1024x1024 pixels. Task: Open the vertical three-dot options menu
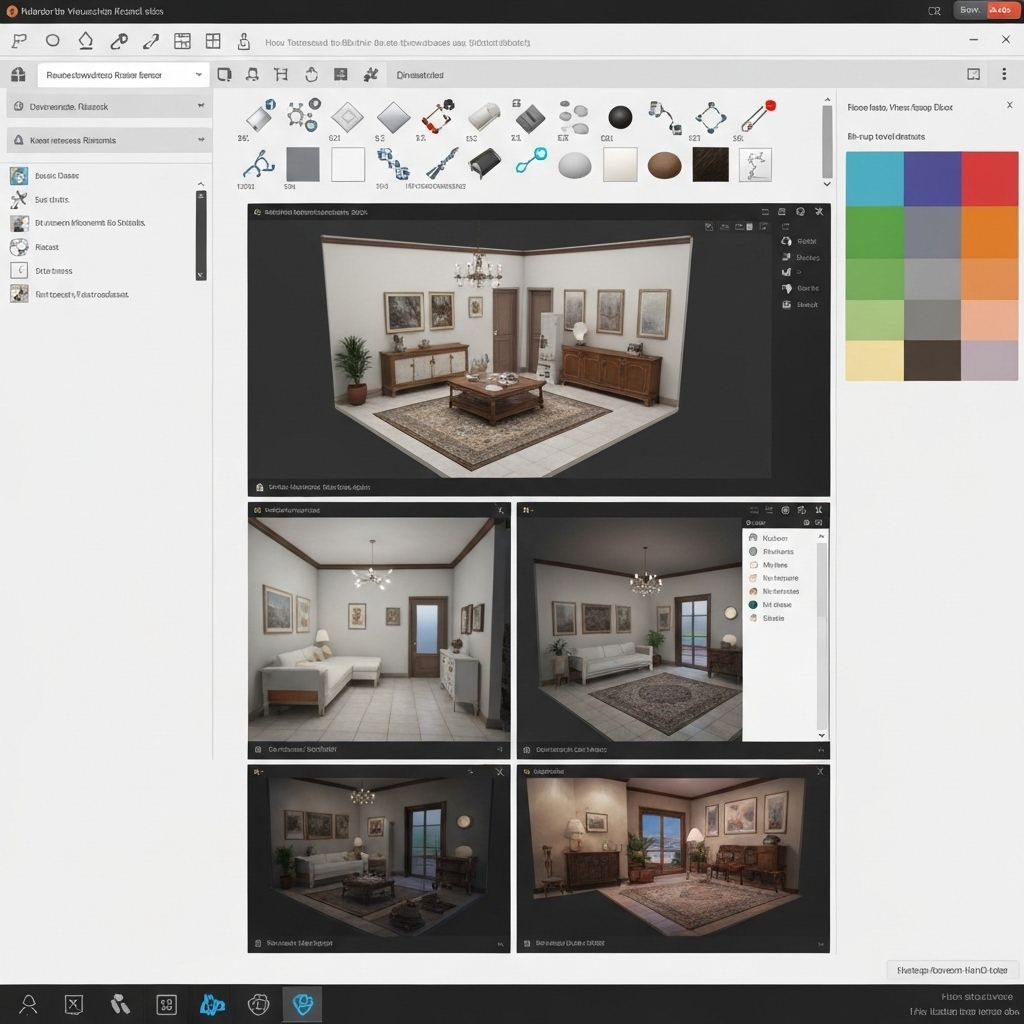[x=1004, y=75]
